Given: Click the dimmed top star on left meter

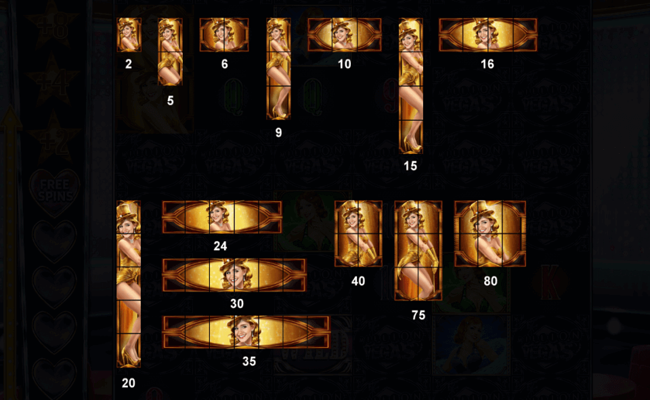Looking at the screenshot, I should pos(53,23).
